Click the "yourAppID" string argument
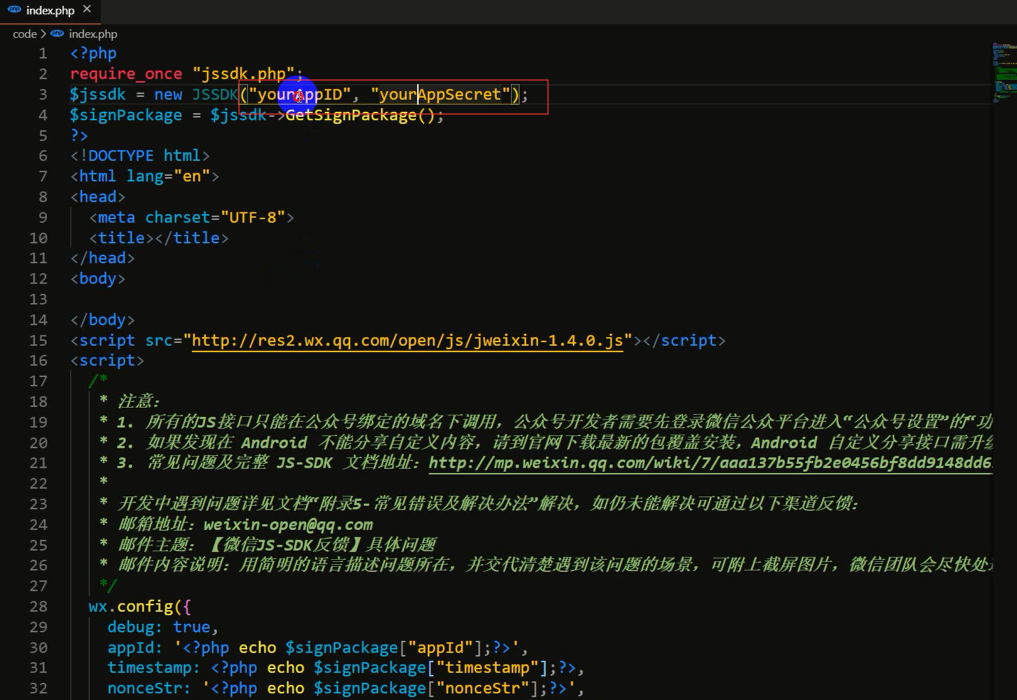Viewport: 1017px width, 700px height. pyautogui.click(x=300, y=95)
